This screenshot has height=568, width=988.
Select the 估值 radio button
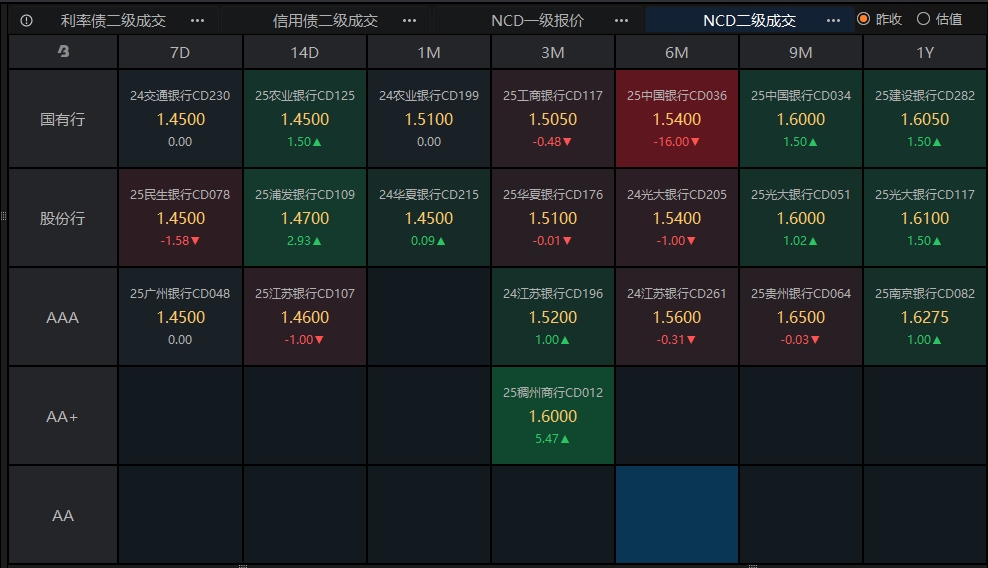coord(923,19)
